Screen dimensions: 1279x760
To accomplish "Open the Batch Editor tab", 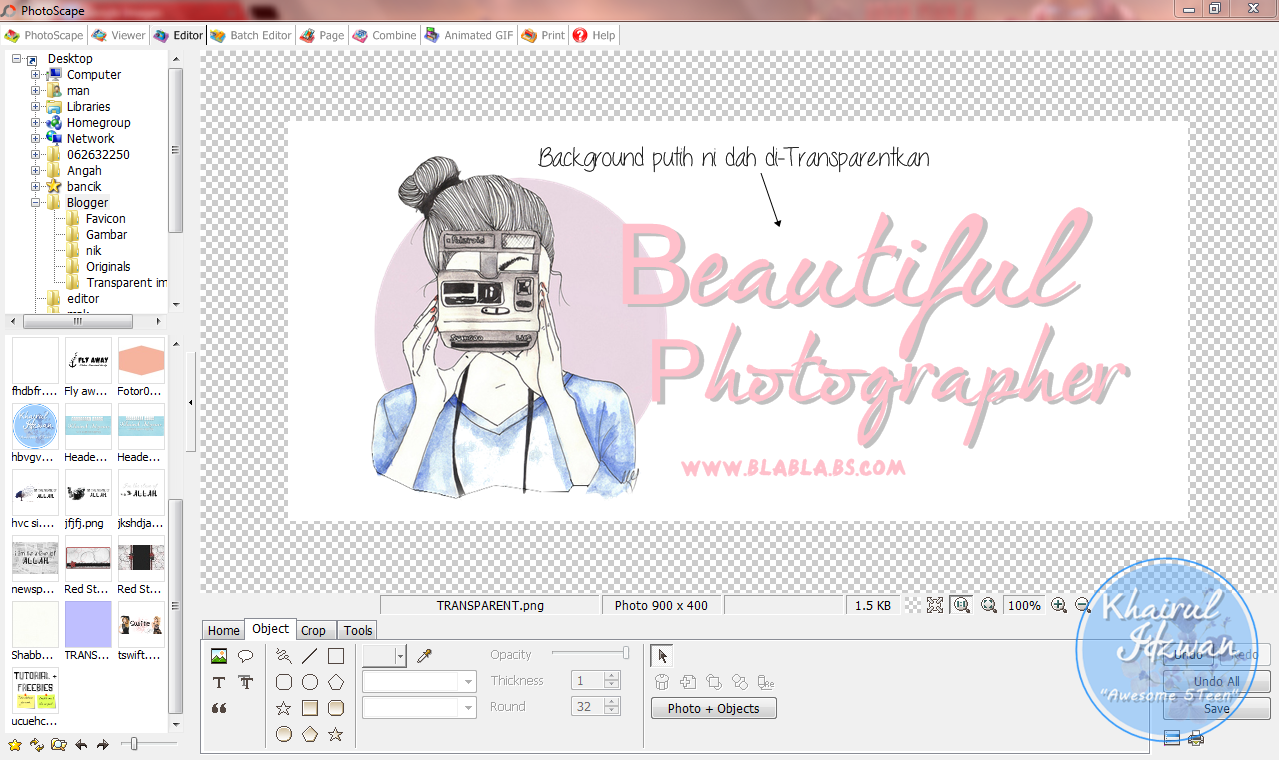I will (251, 35).
